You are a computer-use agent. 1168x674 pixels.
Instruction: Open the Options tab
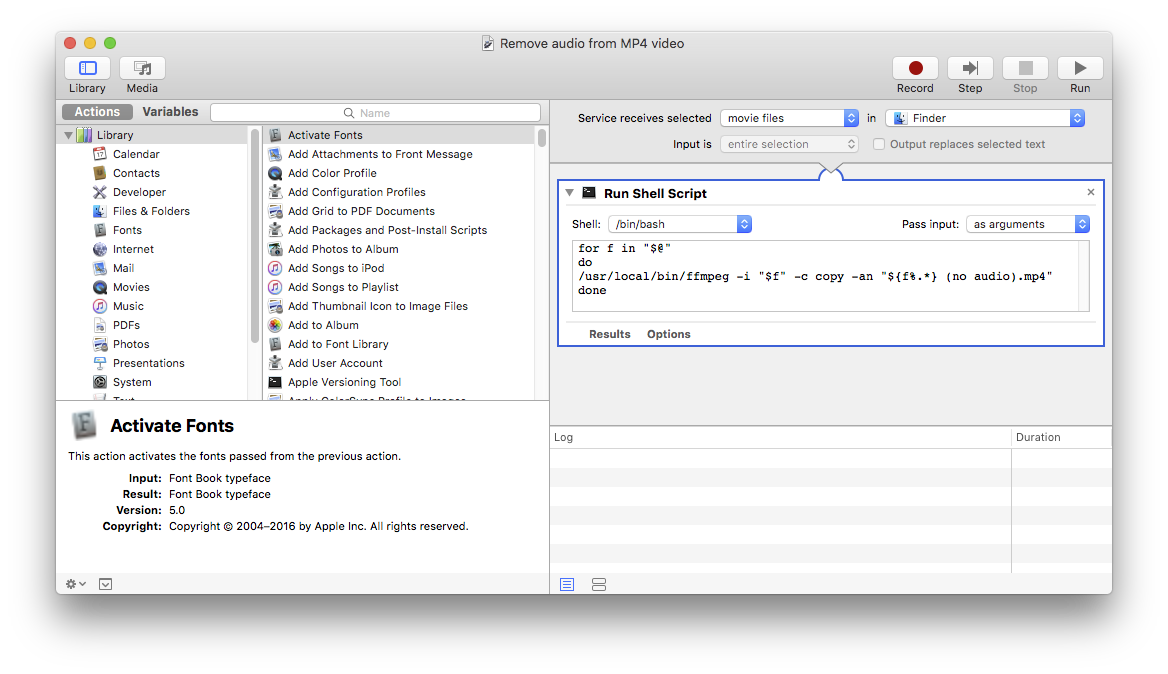(x=668, y=334)
